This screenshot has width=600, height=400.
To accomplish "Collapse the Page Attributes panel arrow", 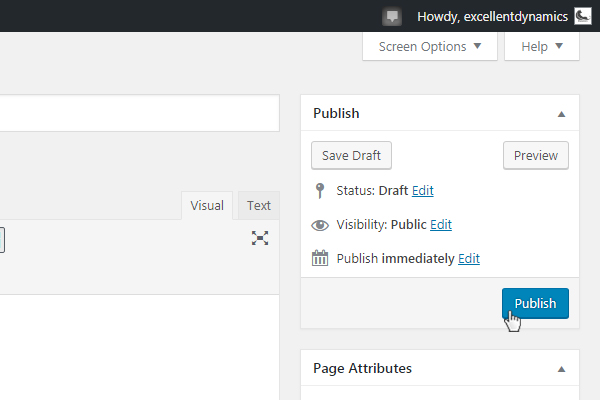I will (x=561, y=369).
